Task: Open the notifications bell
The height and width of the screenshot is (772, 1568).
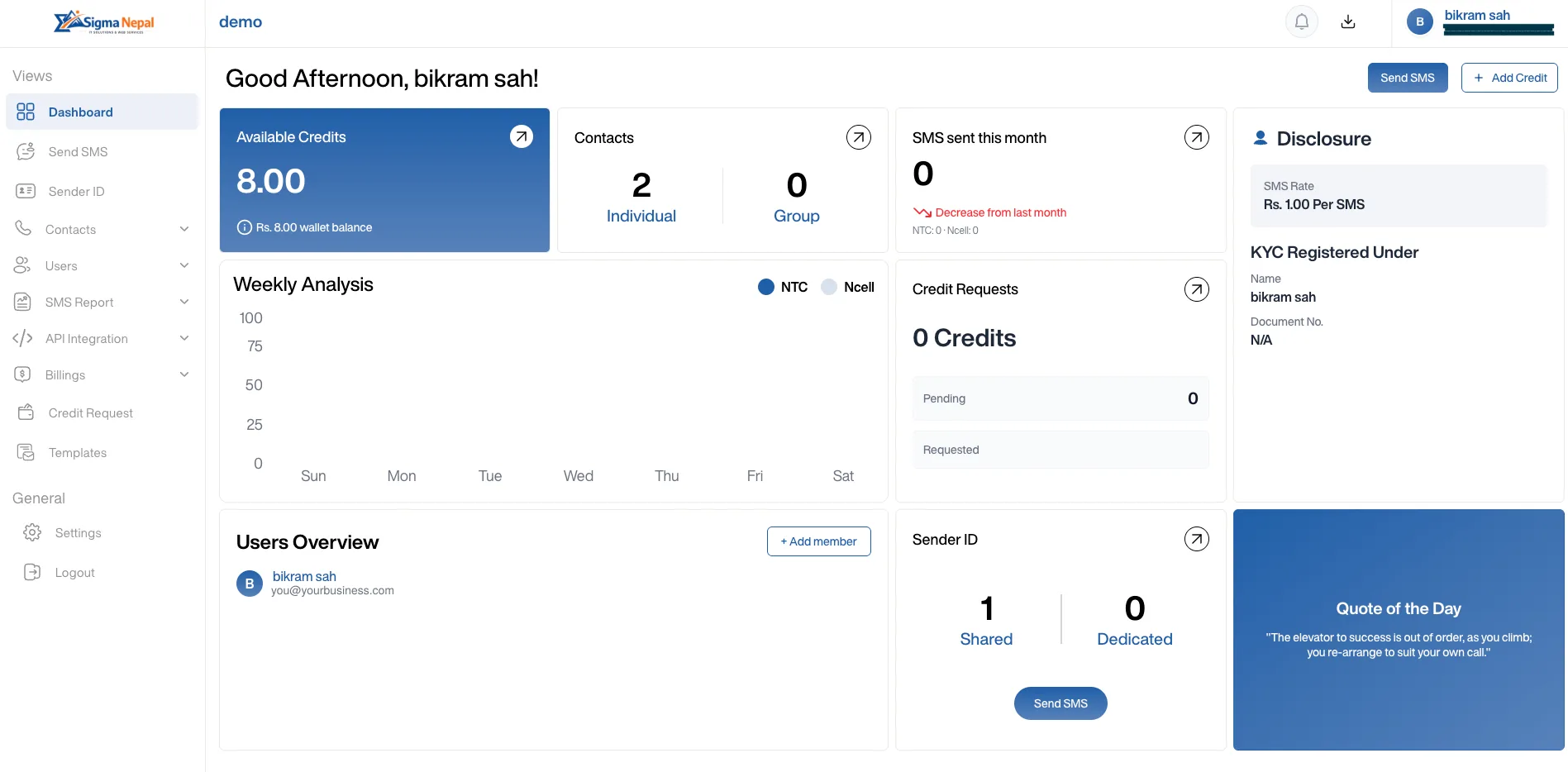Action: coord(1301,21)
